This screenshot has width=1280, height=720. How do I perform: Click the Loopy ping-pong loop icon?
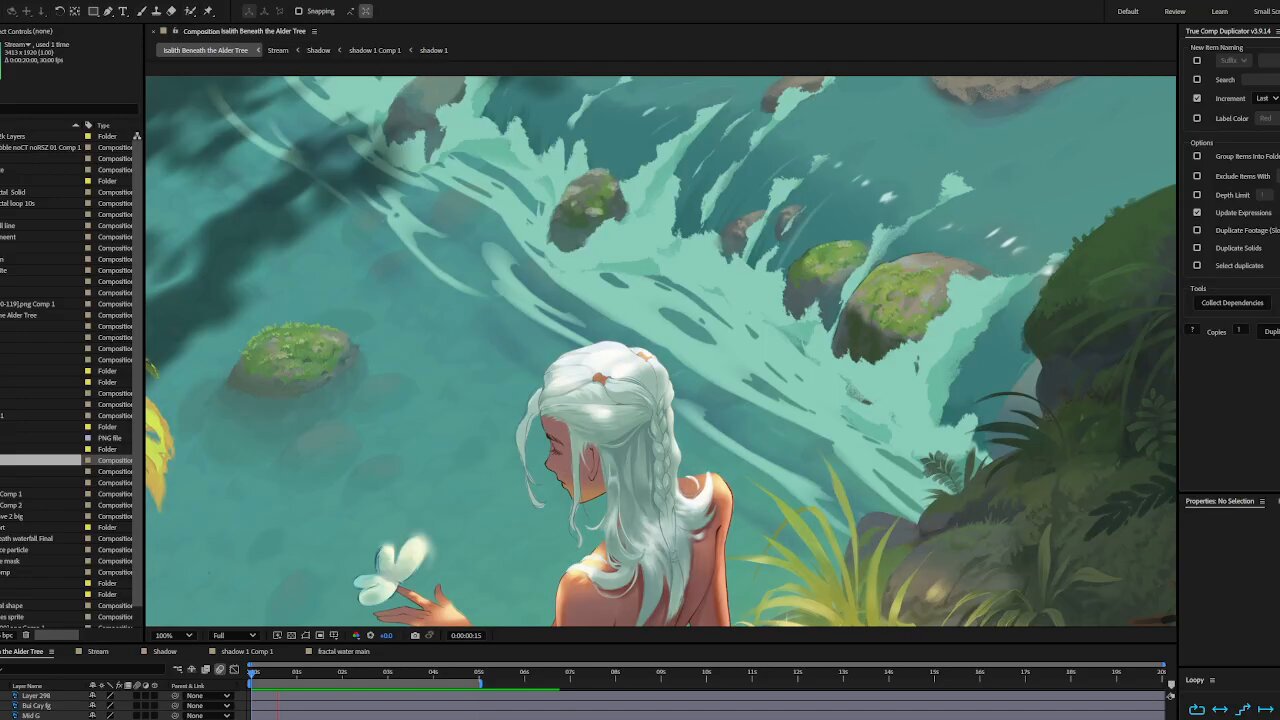click(1220, 709)
